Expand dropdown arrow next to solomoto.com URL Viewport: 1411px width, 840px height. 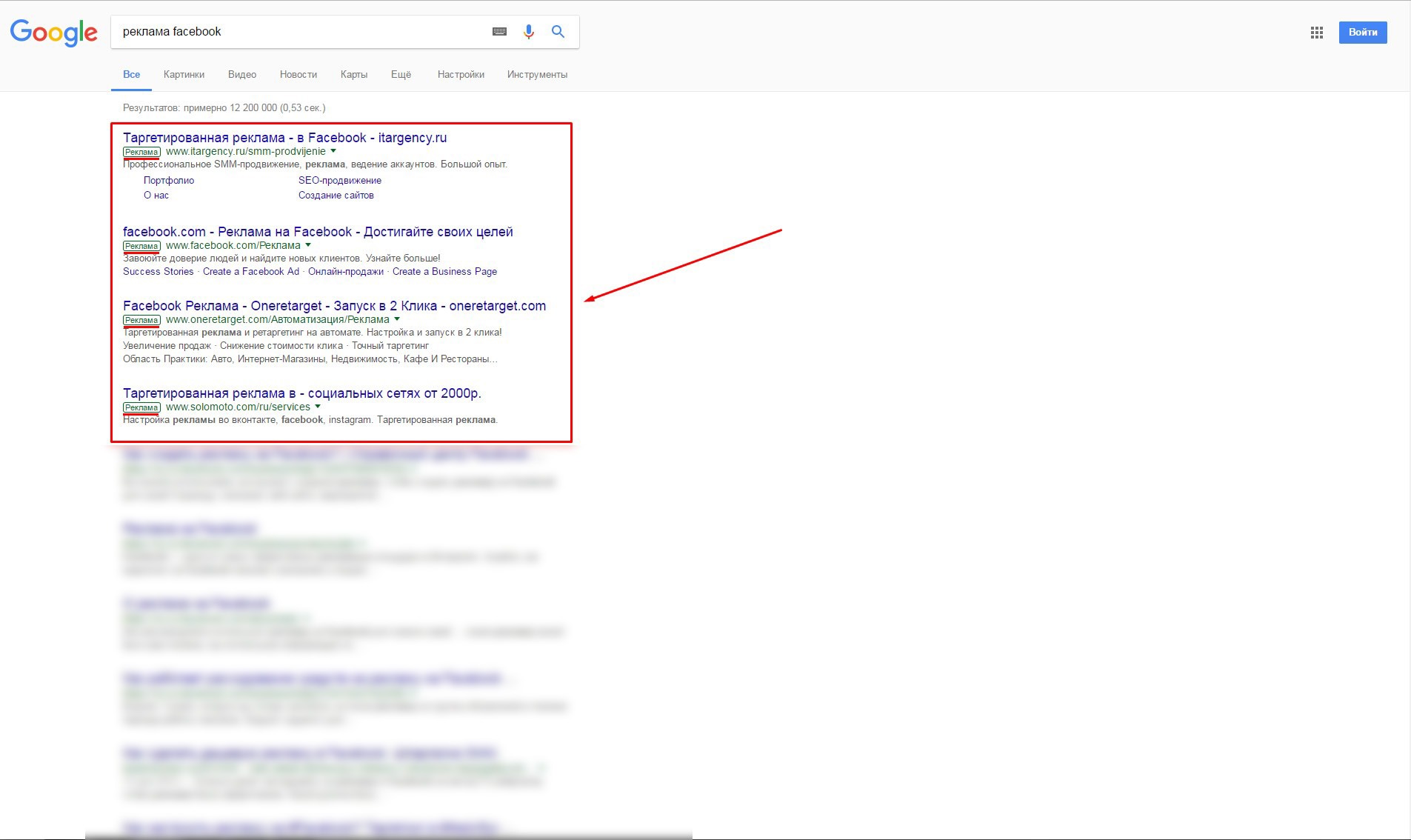tap(318, 407)
